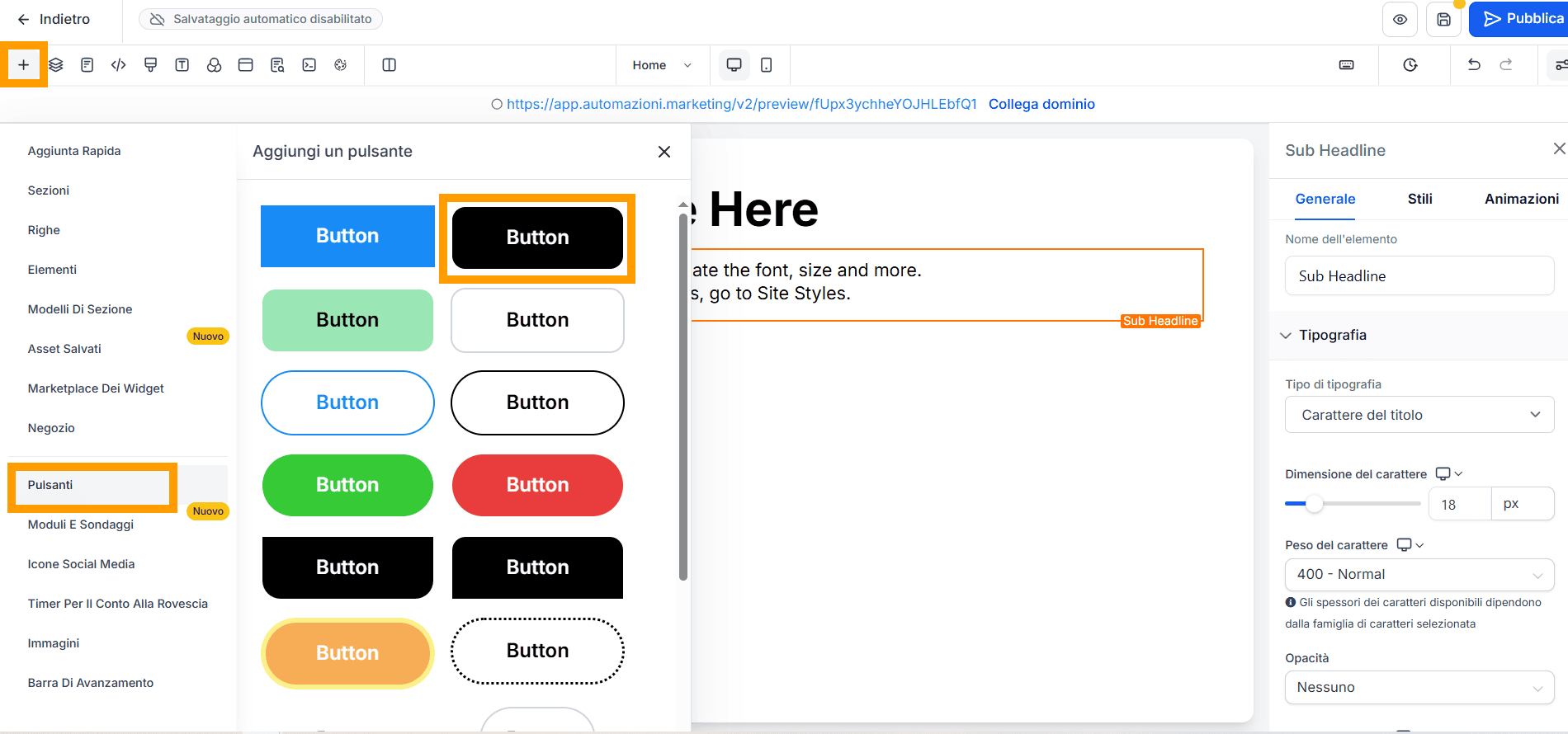Open Elementi category
The image size is (1568, 734).
[x=52, y=270]
